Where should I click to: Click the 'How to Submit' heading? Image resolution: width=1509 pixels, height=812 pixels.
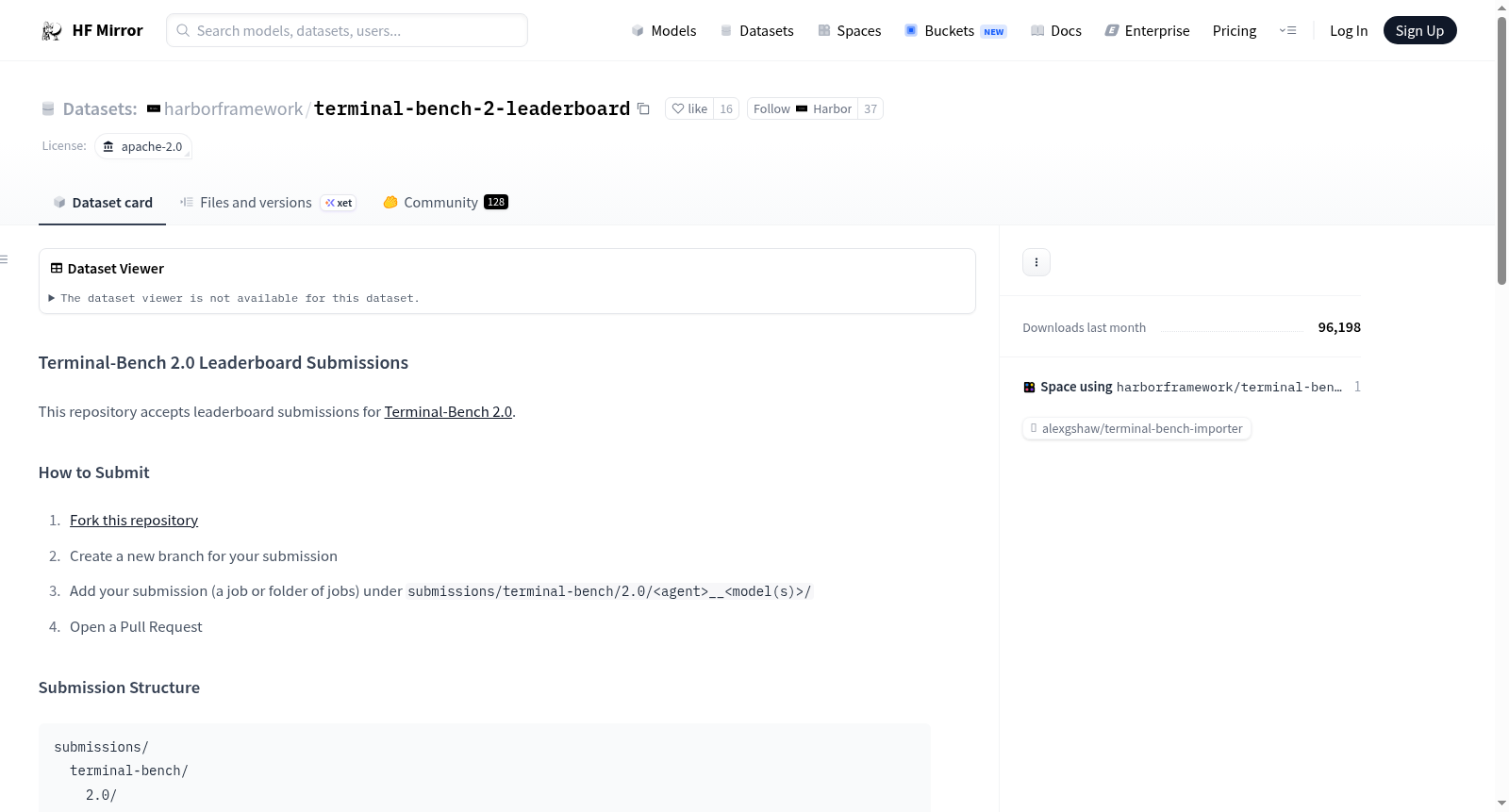click(x=94, y=473)
